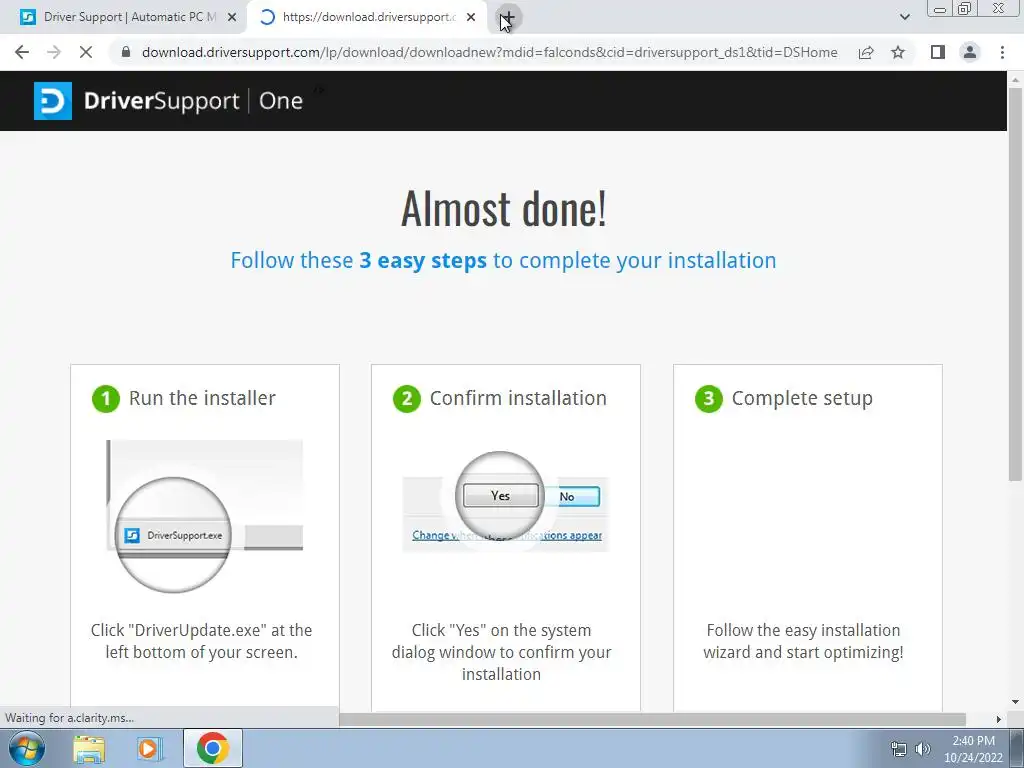Share this page via share icon
Image resolution: width=1024 pixels, height=768 pixels.
[x=866, y=52]
